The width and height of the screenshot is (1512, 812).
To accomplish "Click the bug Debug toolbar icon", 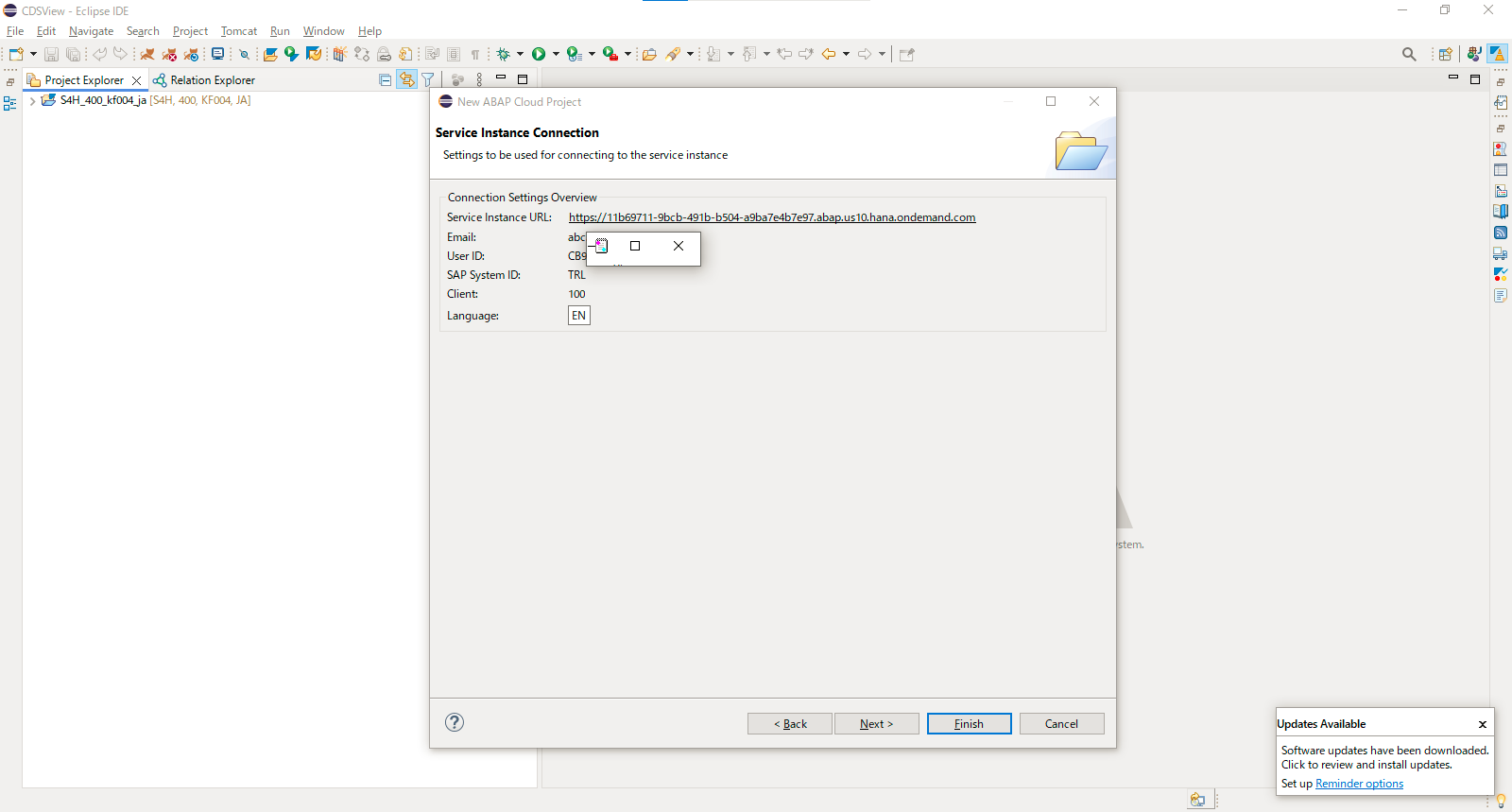I will click(x=504, y=54).
